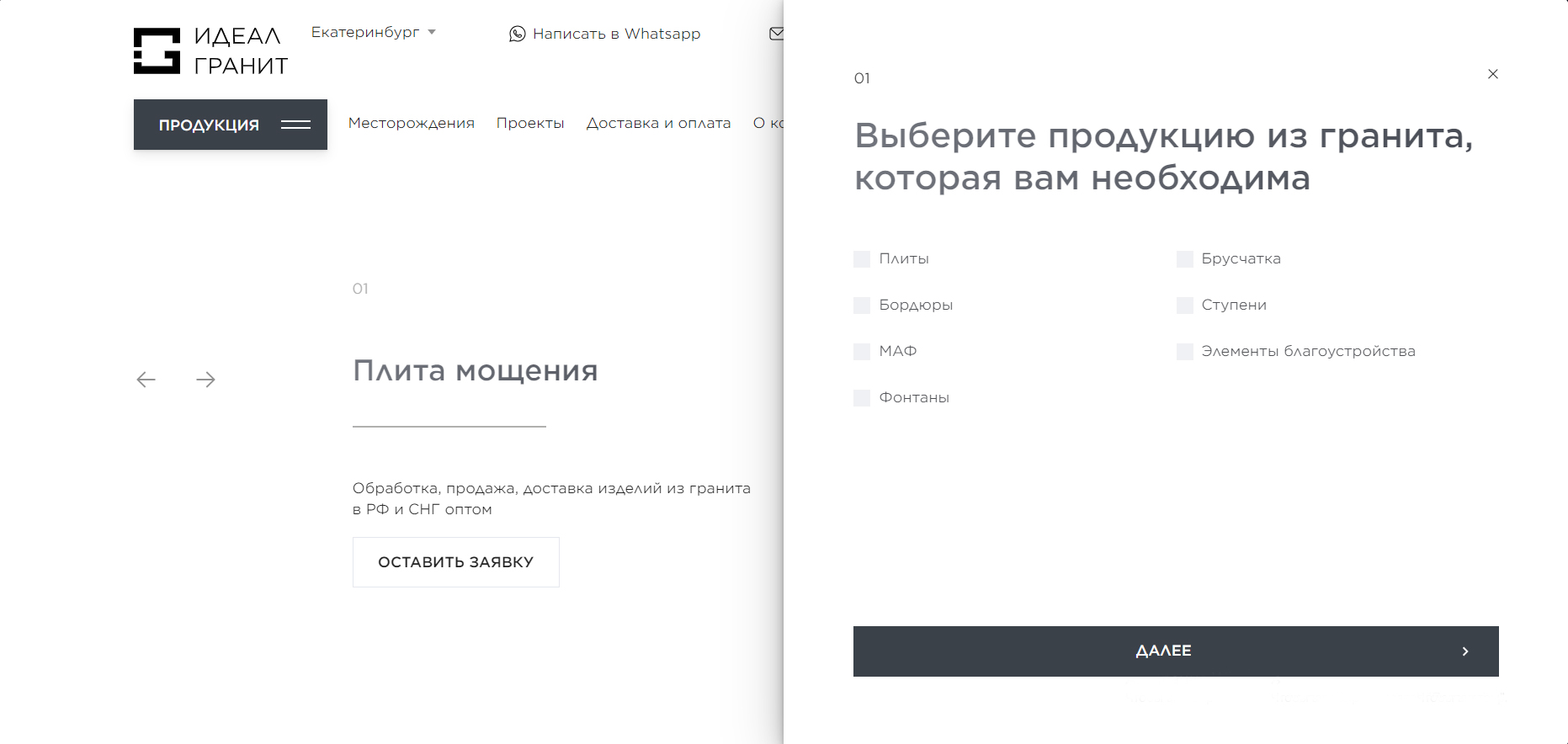
Task: Click the Идеал Гранит logo
Action: tap(210, 50)
